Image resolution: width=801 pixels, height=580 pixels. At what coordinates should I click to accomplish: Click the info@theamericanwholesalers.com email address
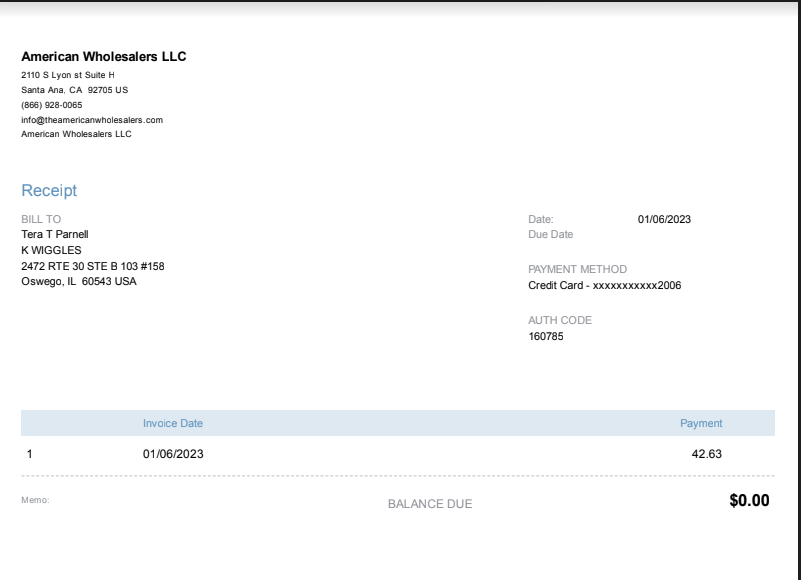(92, 120)
